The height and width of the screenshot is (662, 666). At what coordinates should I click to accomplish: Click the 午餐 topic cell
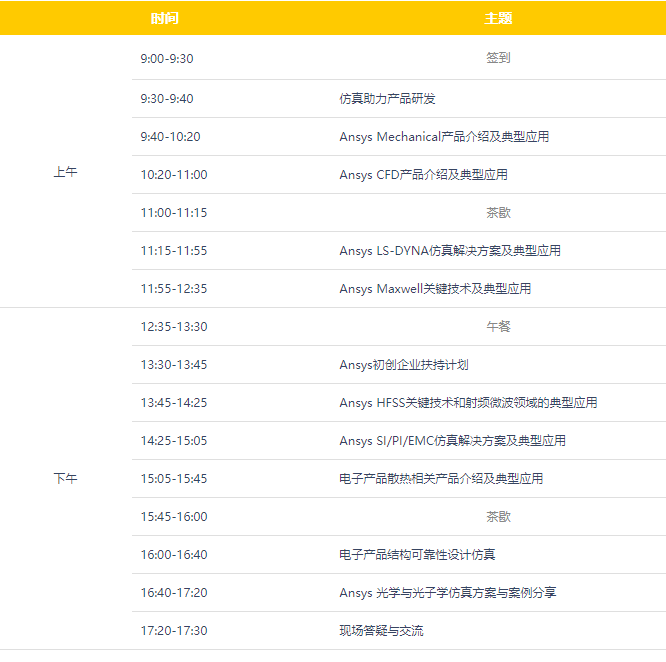pyautogui.click(x=498, y=327)
